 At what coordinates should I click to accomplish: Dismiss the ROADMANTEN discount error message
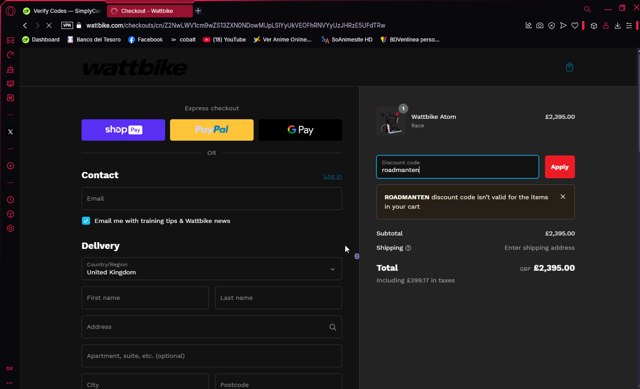(563, 197)
